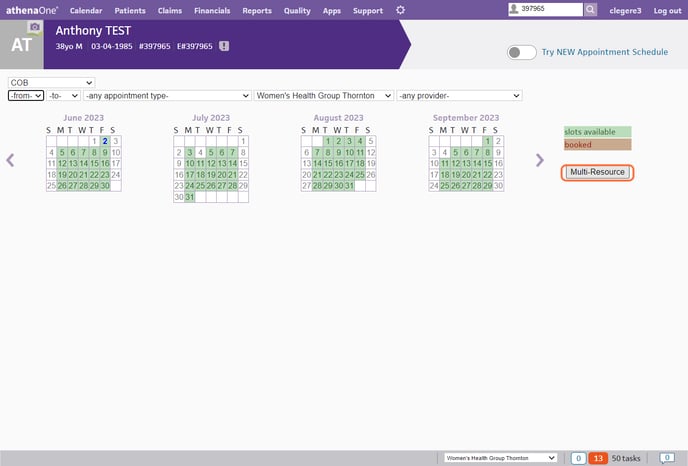Go to previous months with left arrow

coord(11,160)
